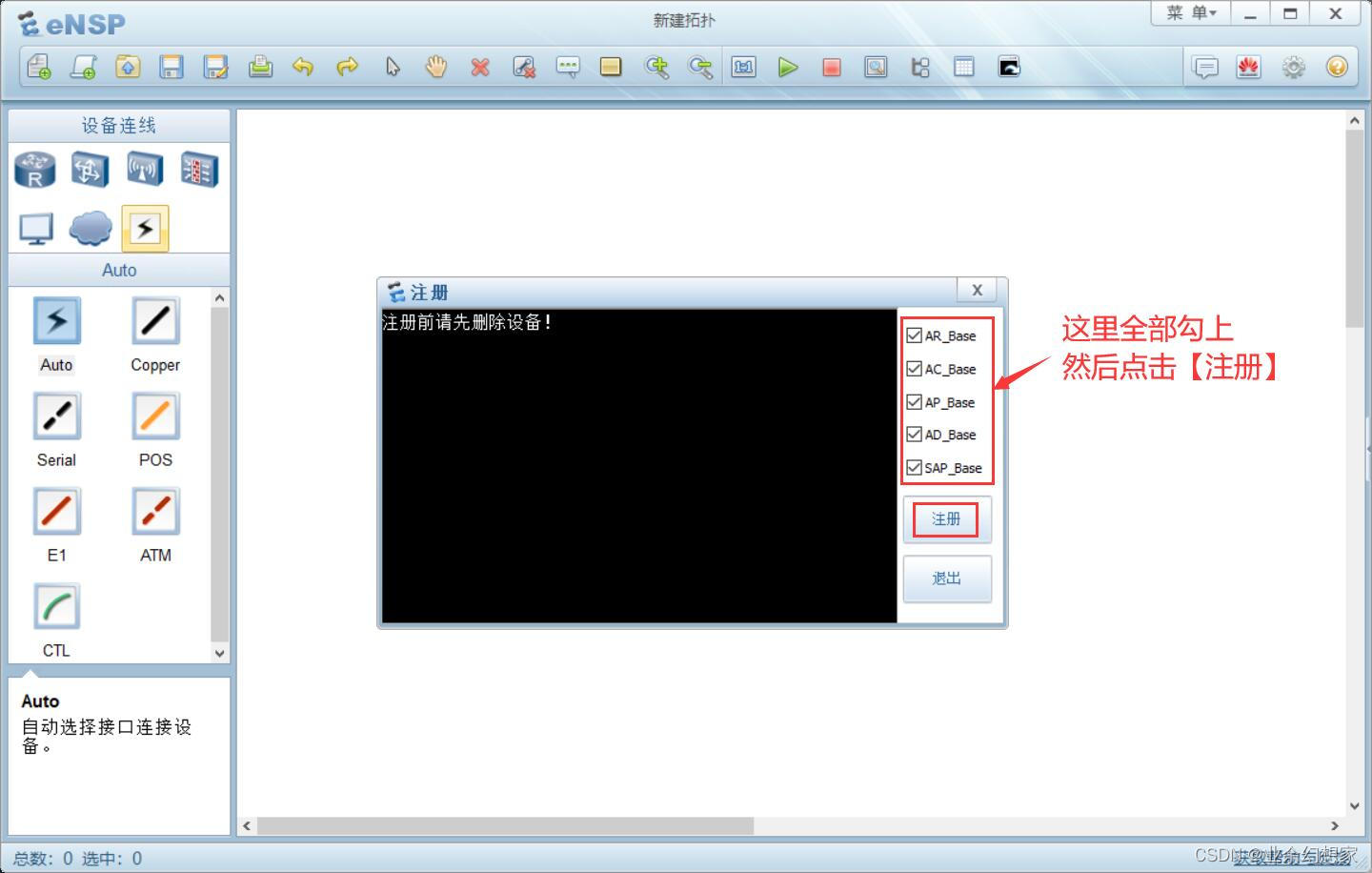Select the Switch device category icon
Image resolution: width=1372 pixels, height=873 pixels.
click(90, 170)
